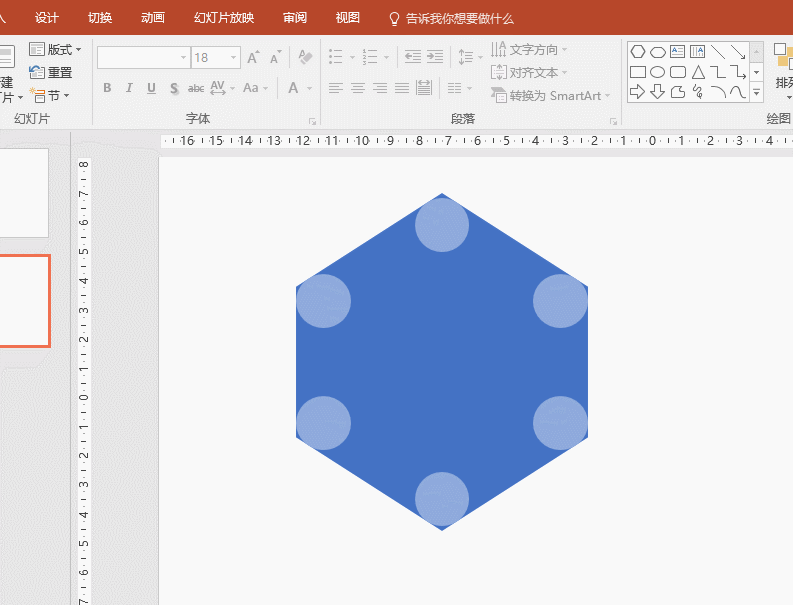This screenshot has height=605, width=793.
Task: Open the 动画 animations tab
Action: [153, 18]
